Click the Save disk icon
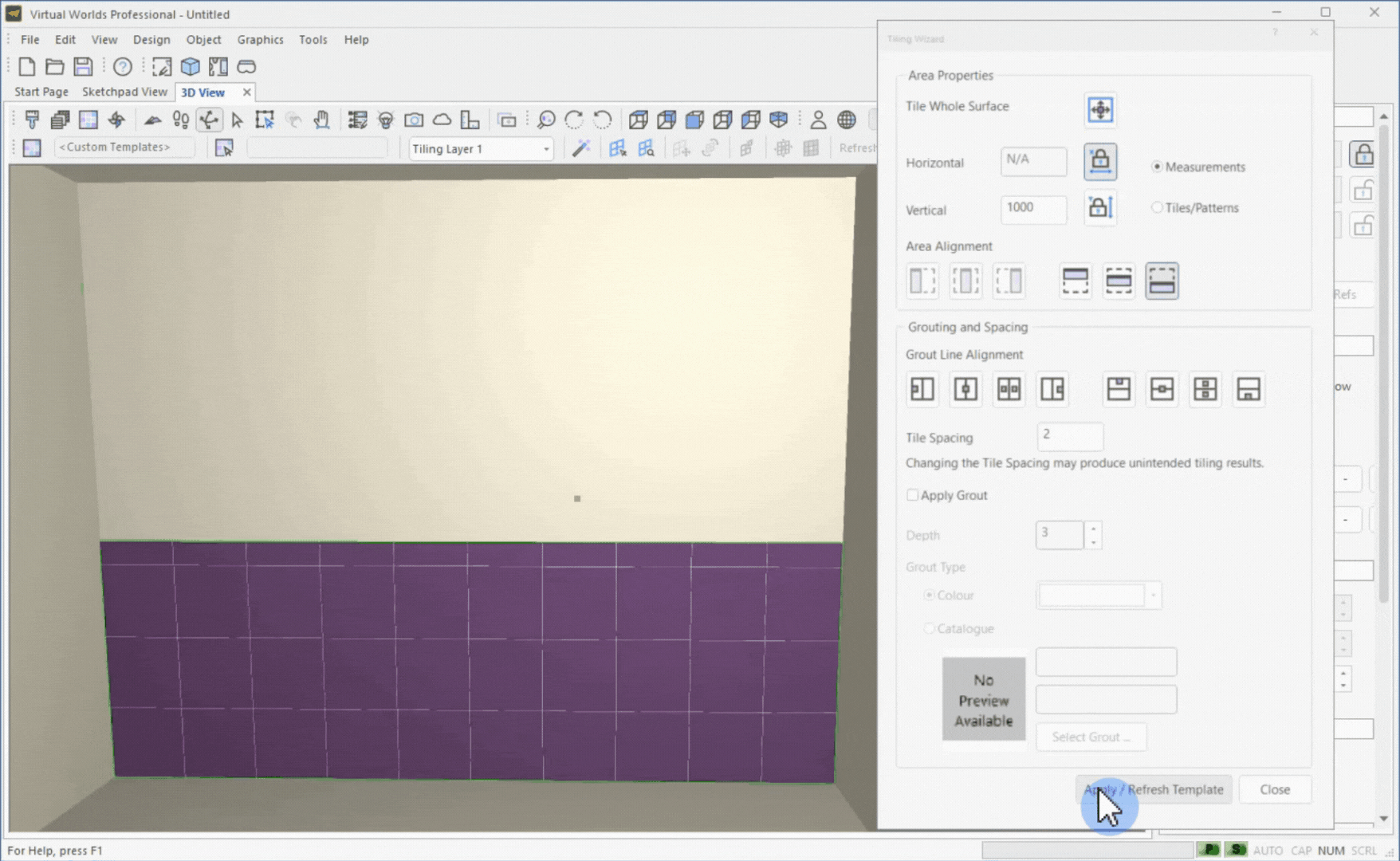This screenshot has height=861, width=1400. [83, 66]
